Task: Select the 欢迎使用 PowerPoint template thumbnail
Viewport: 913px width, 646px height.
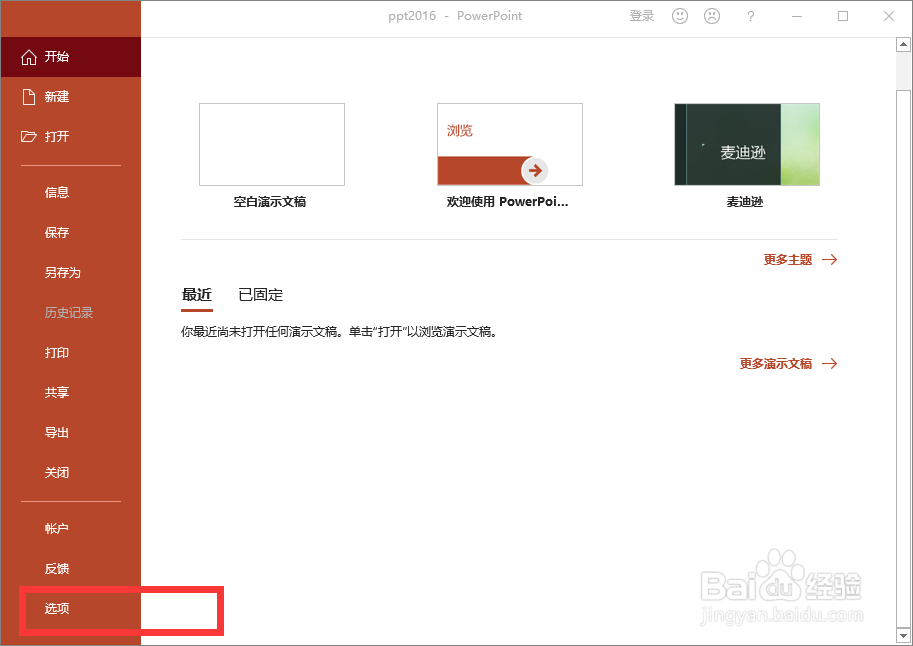Action: coord(510,144)
